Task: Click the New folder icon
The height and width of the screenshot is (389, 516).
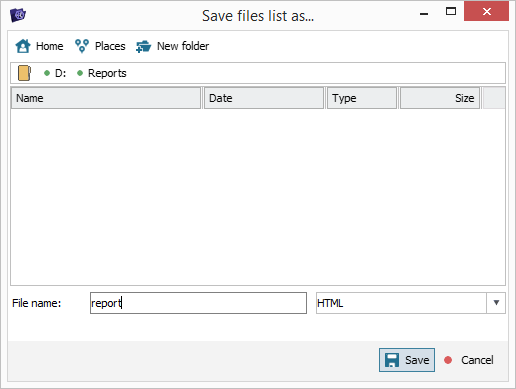Action: (x=144, y=46)
